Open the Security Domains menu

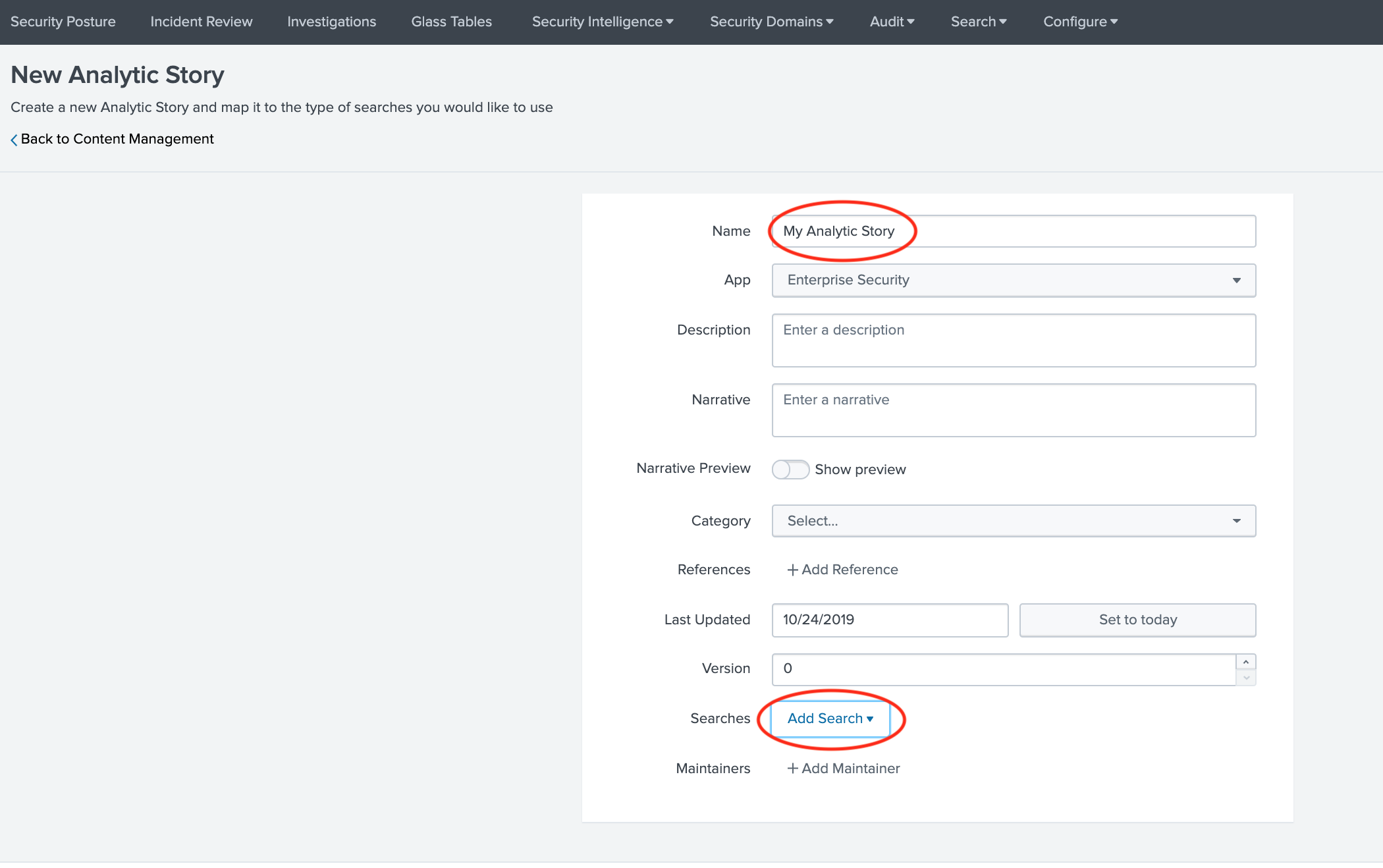(x=771, y=22)
